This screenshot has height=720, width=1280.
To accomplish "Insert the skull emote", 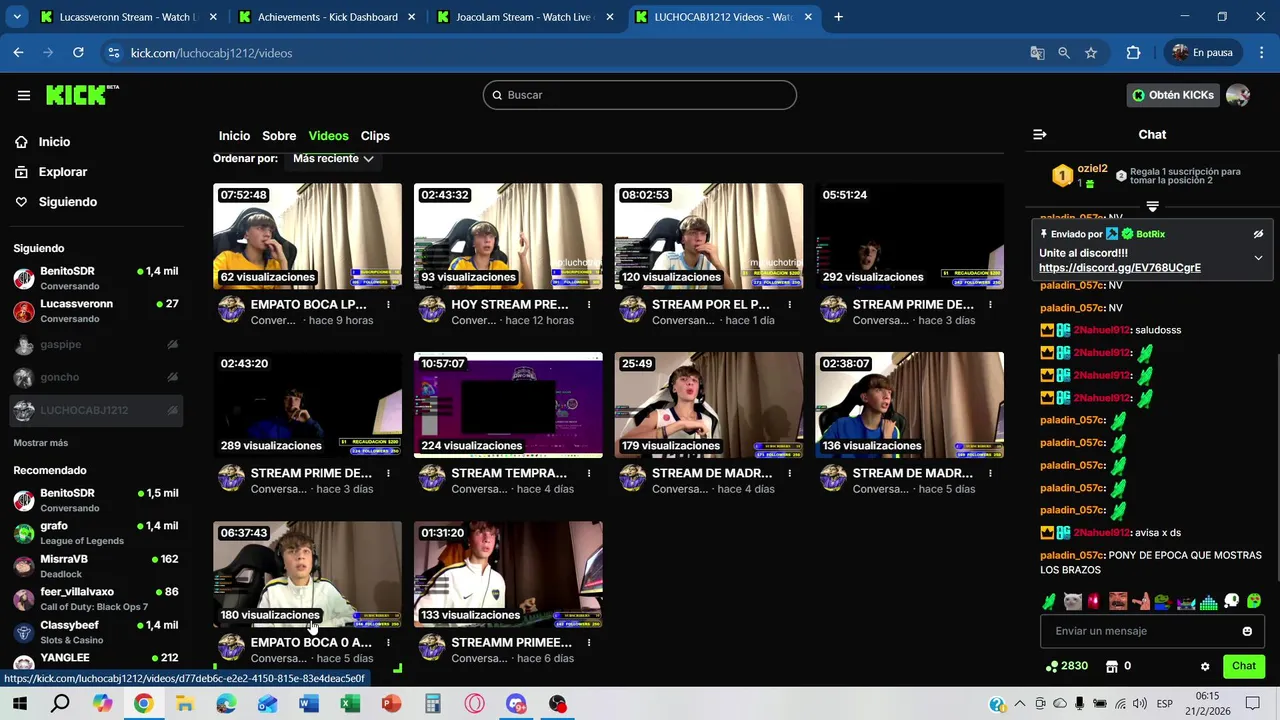I will pos(1232,601).
